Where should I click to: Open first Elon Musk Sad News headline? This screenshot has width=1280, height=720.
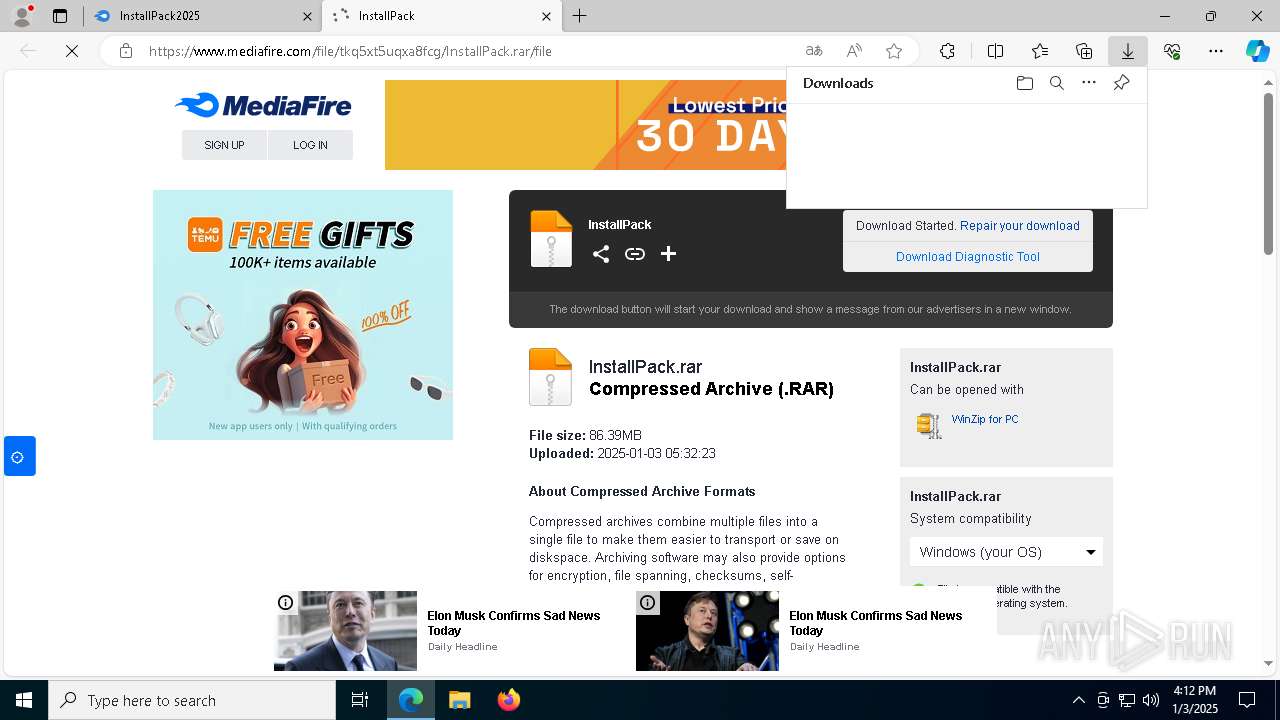[x=514, y=623]
